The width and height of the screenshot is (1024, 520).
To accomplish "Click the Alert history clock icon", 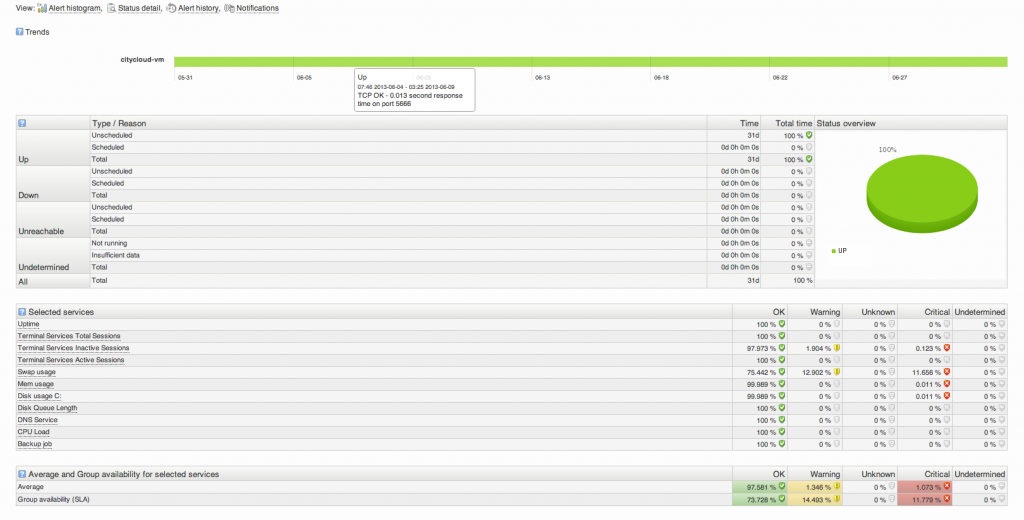I will click(171, 8).
